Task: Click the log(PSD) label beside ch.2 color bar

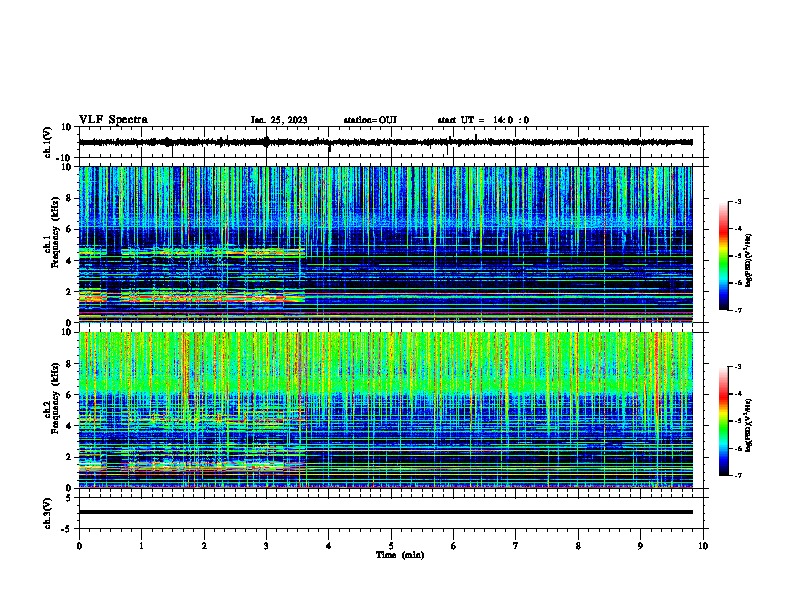Action: [x=749, y=426]
